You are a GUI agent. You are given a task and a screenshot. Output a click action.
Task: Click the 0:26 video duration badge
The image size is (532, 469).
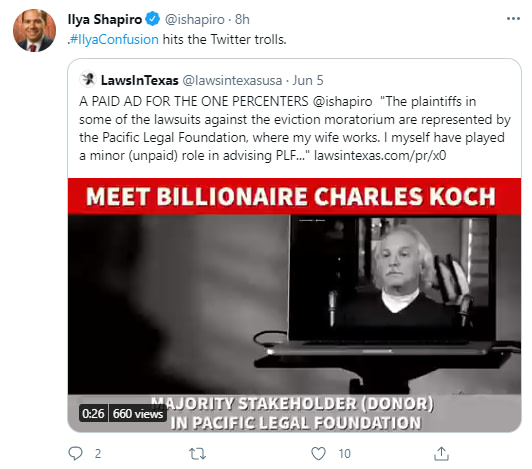93,413
